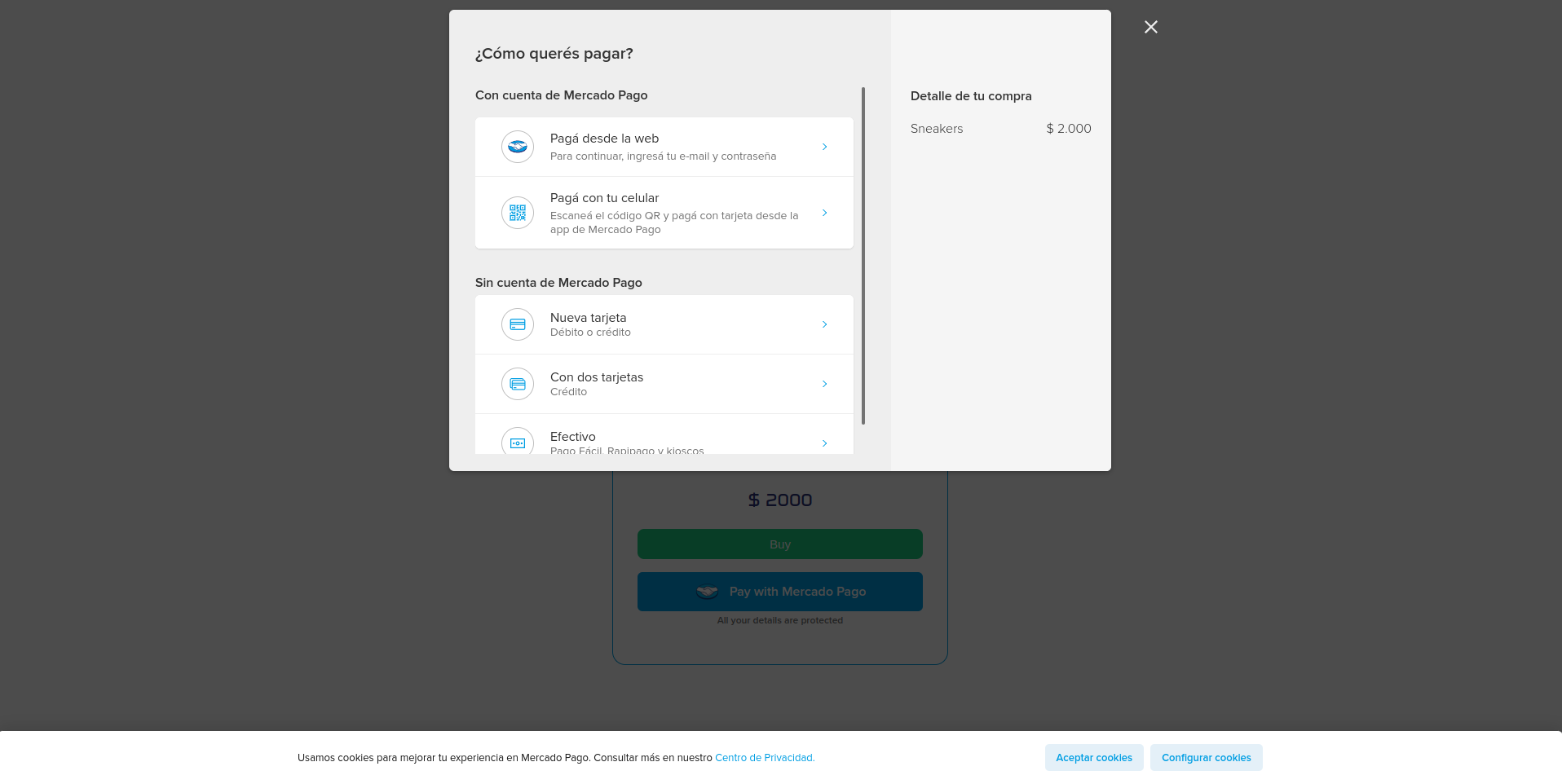Open chevron for Con dos tarjetas
1562x784 pixels.
coord(825,384)
